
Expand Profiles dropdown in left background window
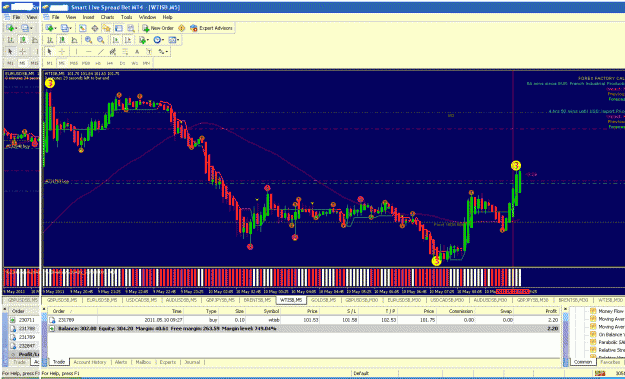coord(32,28)
